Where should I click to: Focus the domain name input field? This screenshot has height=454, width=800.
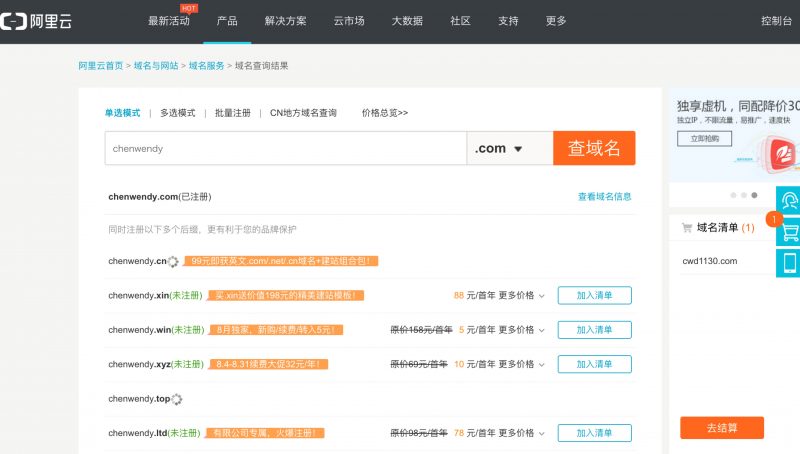coord(286,148)
